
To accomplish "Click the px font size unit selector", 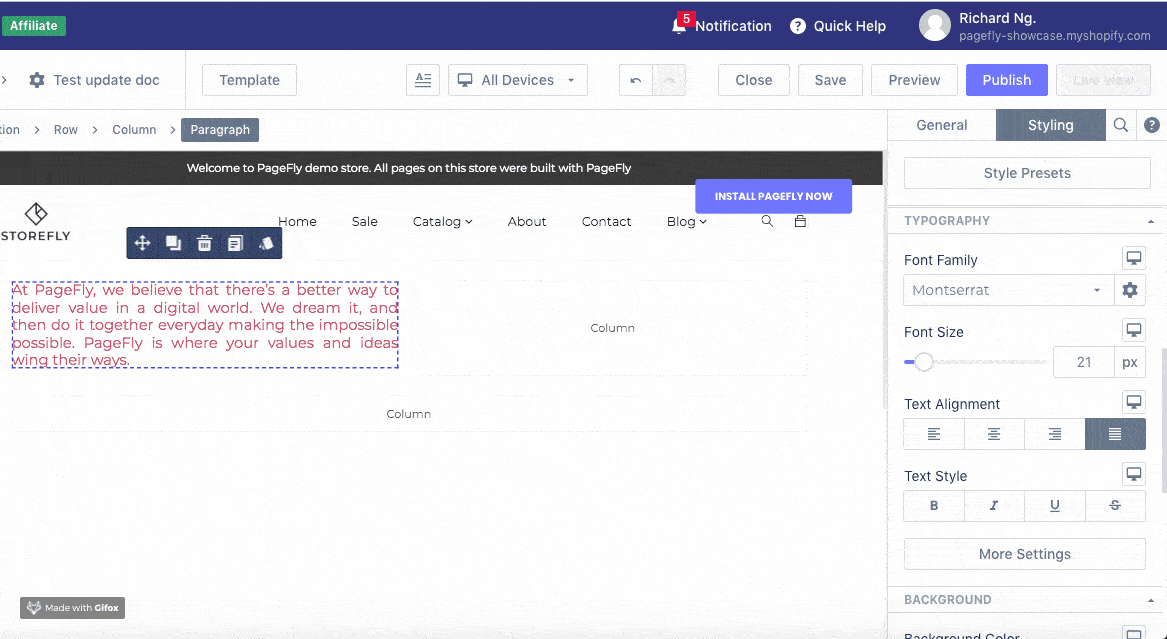I will 1130,362.
